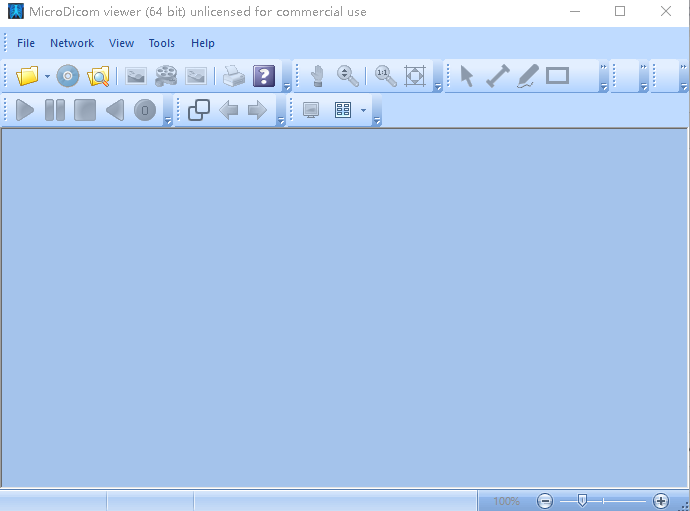Open zoom toolbar options dropdown

point(437,87)
